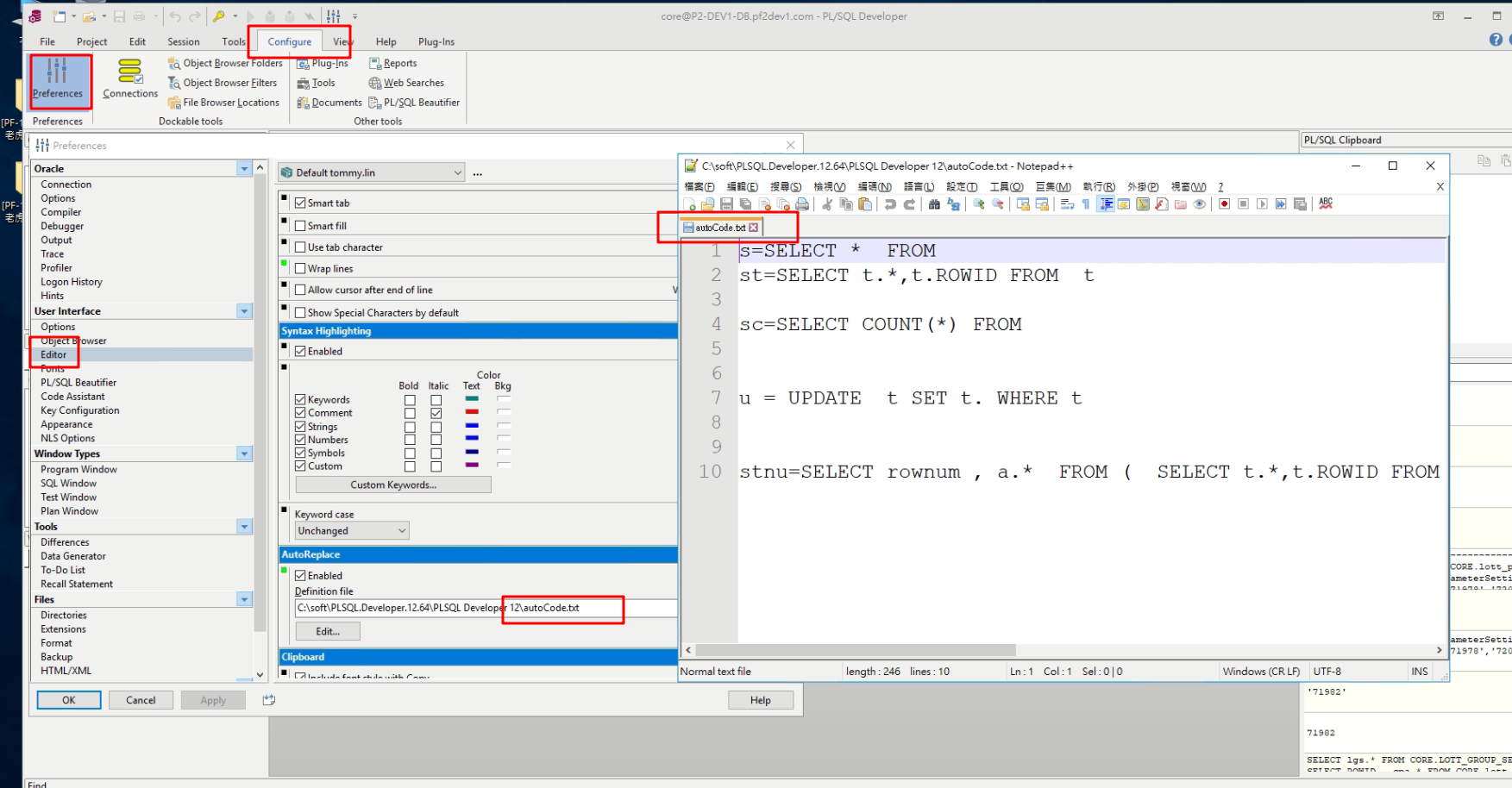The image size is (1512, 788).
Task: Enable Allow cursor after end of line
Action: coord(300,291)
